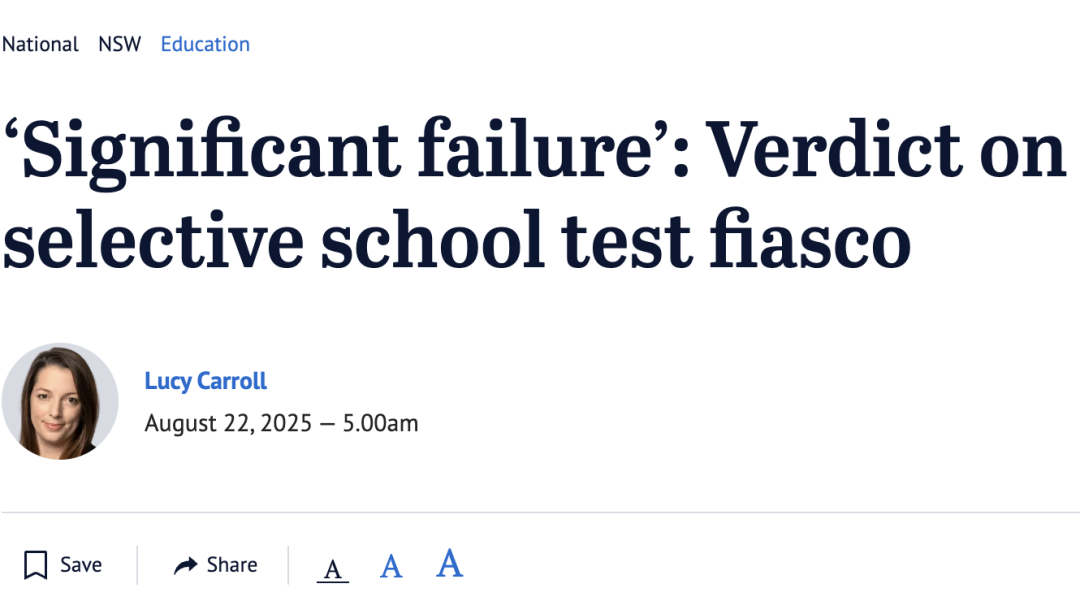Visit Lucy Carroll's author page
The width and height of the screenshot is (1080, 601).
click(206, 381)
